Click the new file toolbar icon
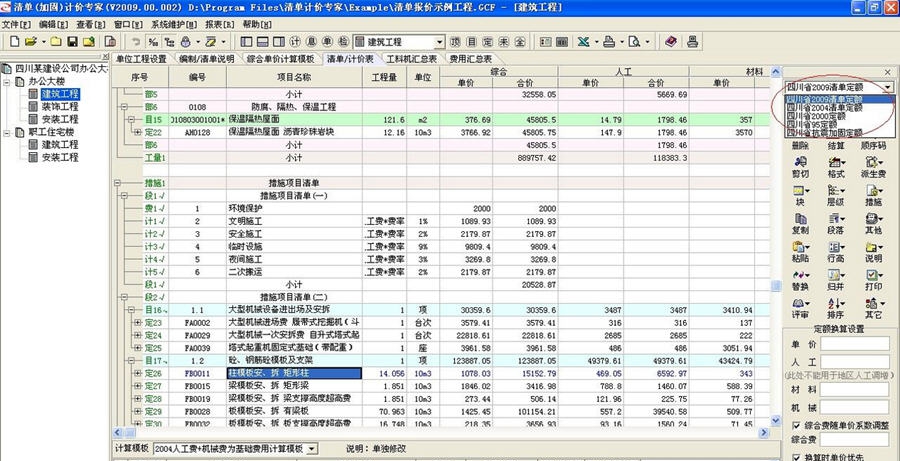 [12, 42]
